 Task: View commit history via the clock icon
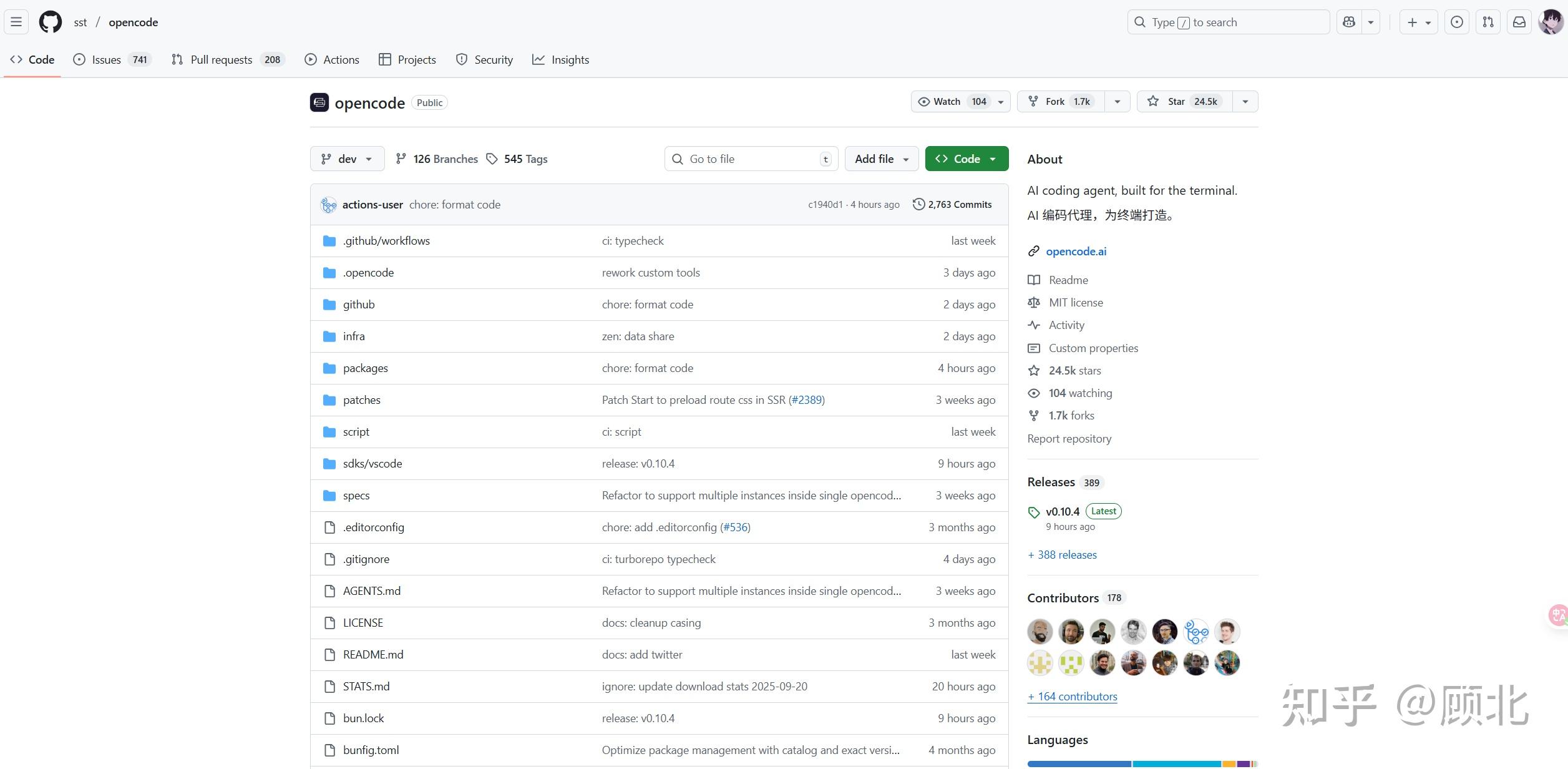918,204
